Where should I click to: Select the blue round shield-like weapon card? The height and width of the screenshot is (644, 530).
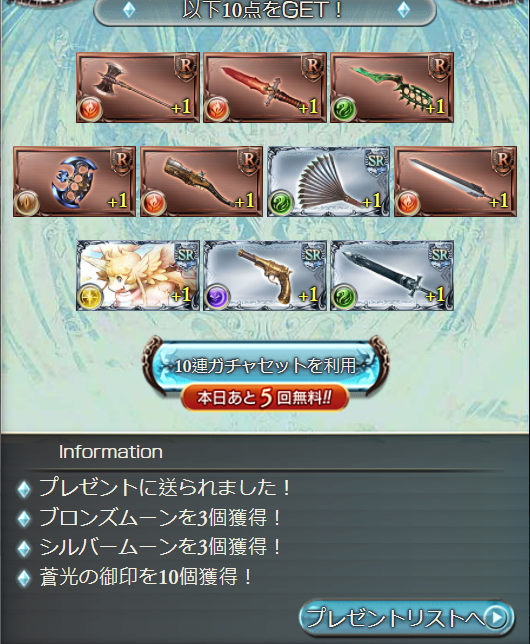(74, 182)
